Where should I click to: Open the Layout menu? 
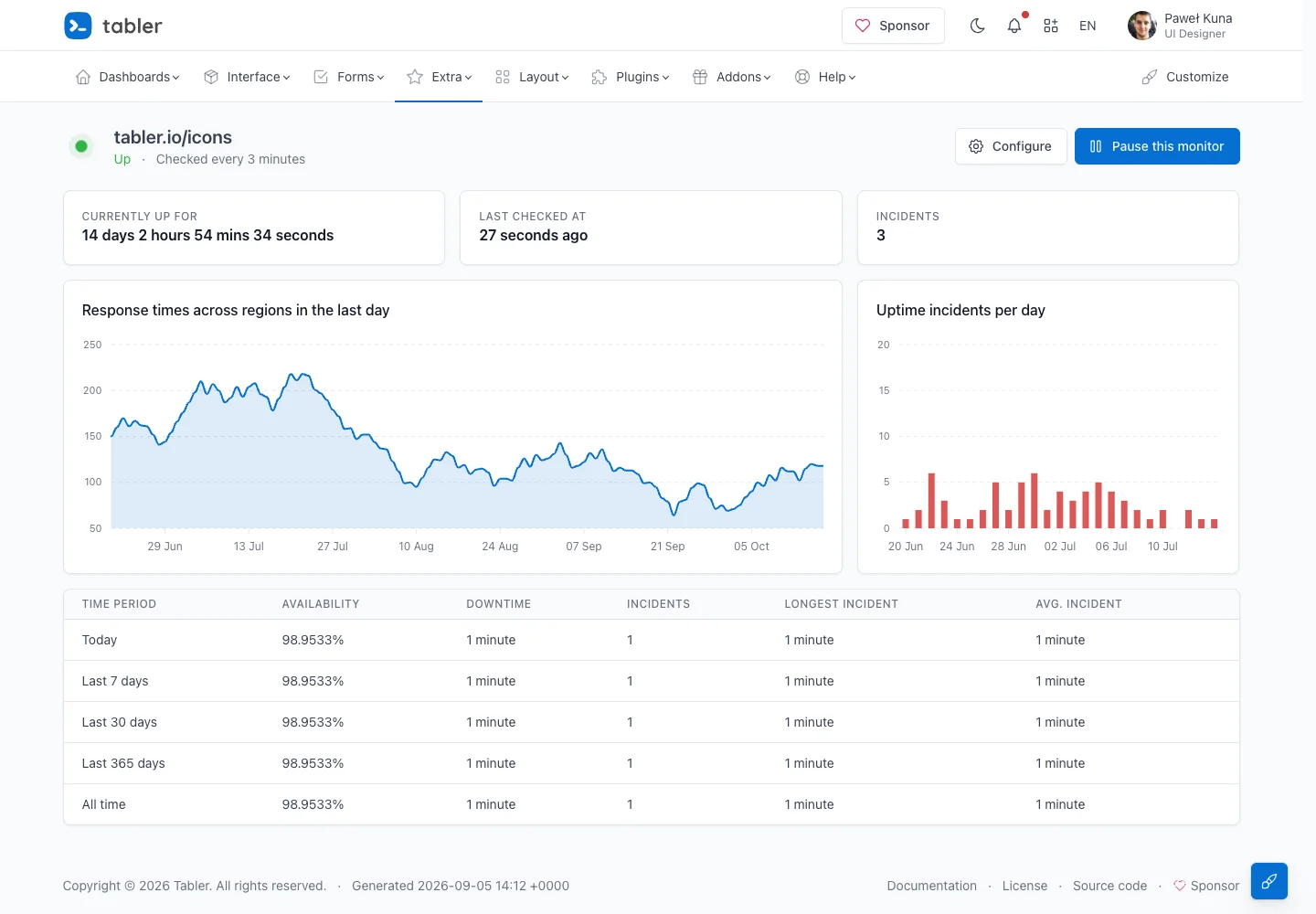[x=532, y=77]
